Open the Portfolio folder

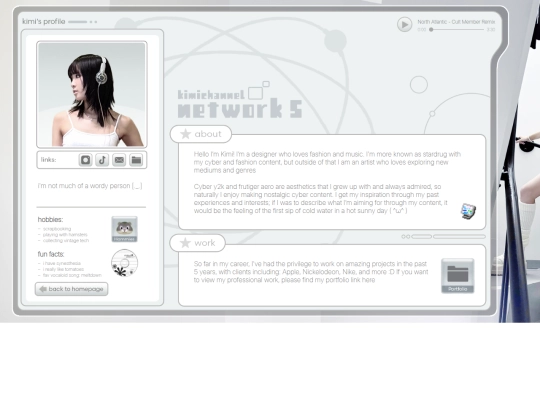(x=457, y=276)
